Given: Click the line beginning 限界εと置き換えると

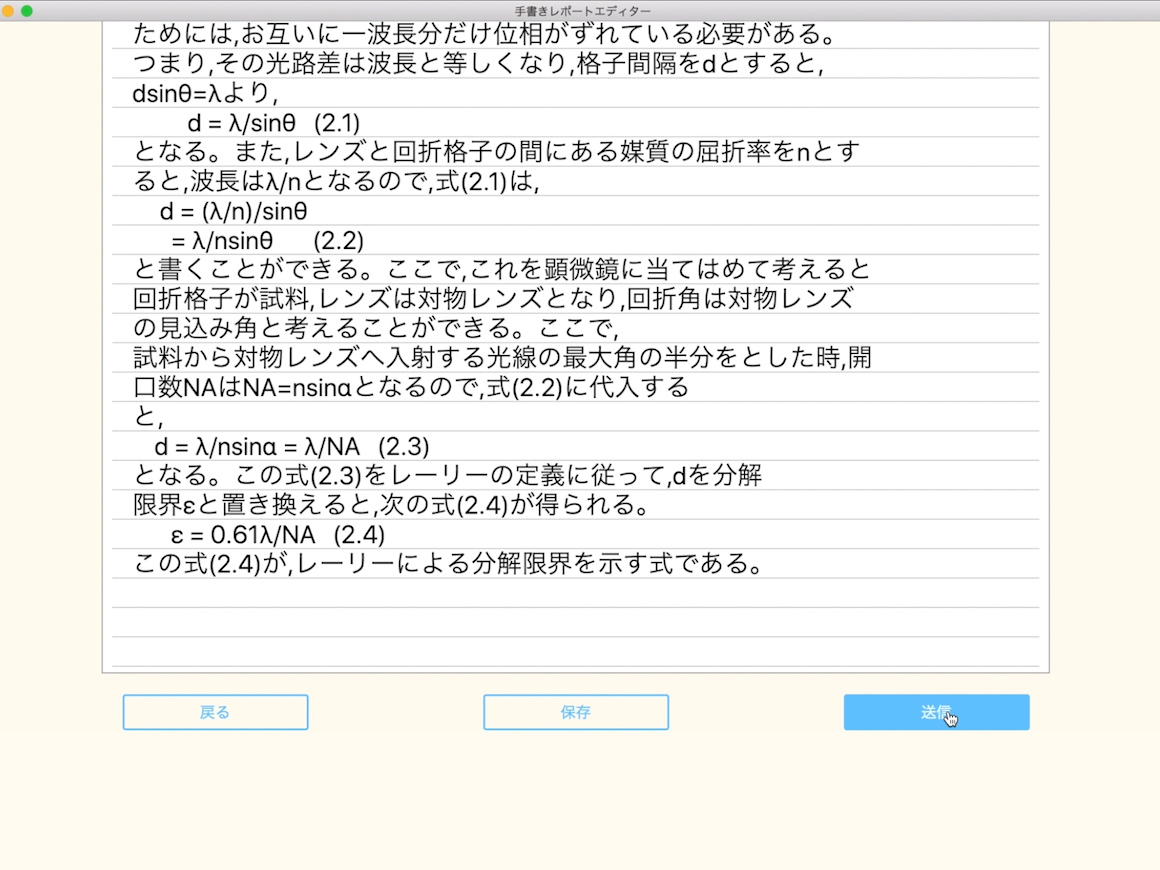Looking at the screenshot, I should [x=391, y=505].
